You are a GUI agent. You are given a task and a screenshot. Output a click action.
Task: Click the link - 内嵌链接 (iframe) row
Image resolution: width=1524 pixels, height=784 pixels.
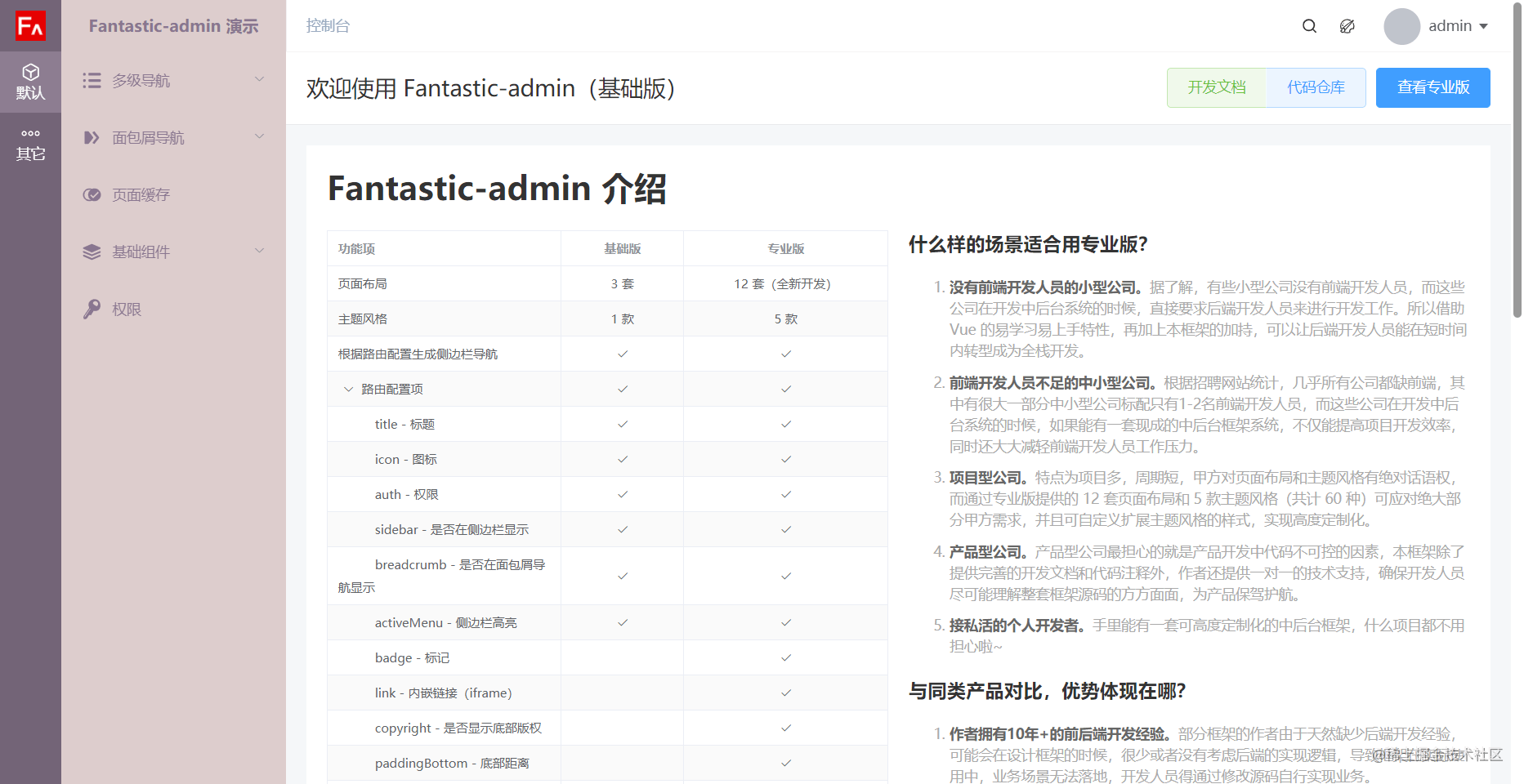(607, 693)
